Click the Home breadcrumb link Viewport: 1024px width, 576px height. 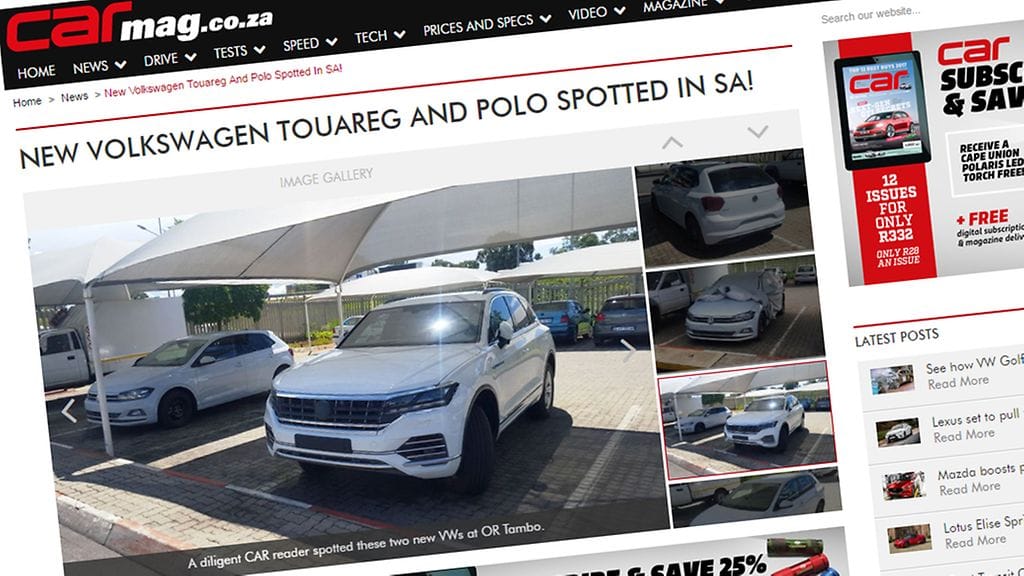pyautogui.click(x=27, y=102)
